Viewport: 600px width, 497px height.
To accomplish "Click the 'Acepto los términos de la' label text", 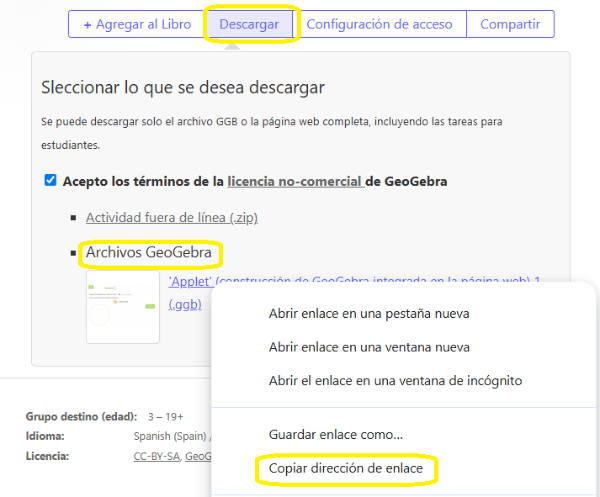I will point(143,181).
